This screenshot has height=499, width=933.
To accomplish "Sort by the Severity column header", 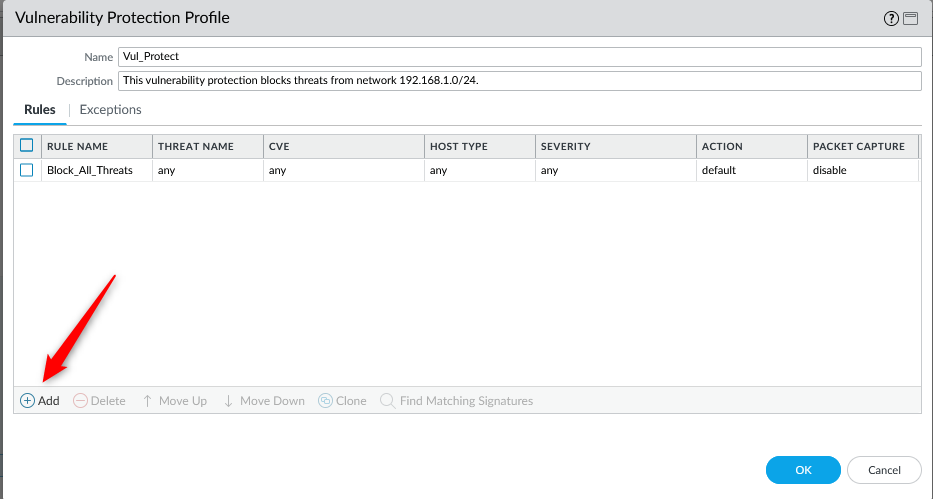I will (x=566, y=147).
